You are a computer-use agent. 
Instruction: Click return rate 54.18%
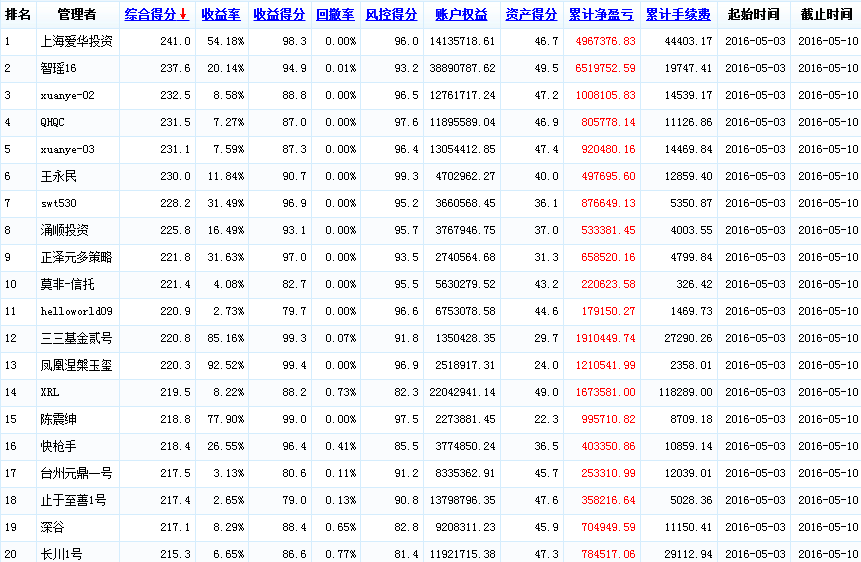coord(226,41)
